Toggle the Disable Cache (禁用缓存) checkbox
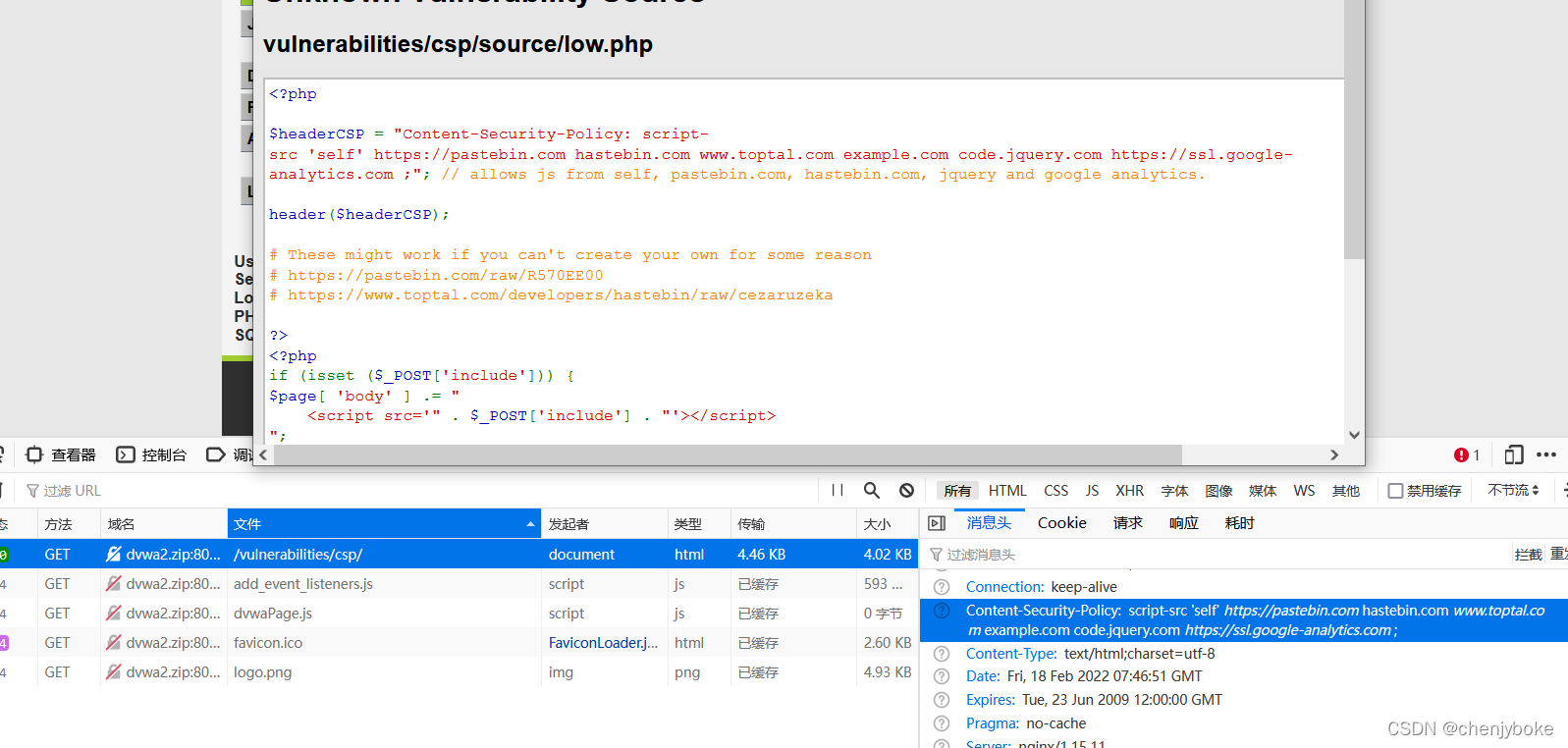Viewport: 1568px width, 748px height. click(x=1395, y=491)
